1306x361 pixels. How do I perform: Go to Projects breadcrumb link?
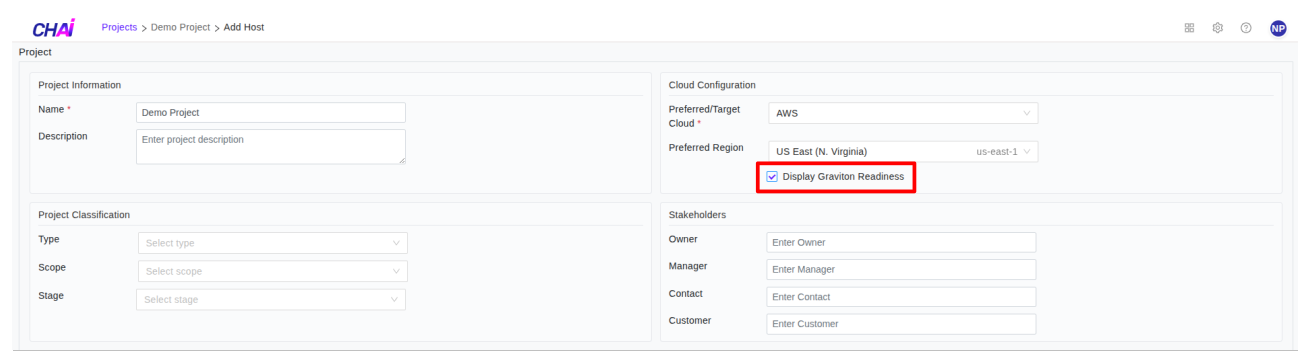(119, 27)
